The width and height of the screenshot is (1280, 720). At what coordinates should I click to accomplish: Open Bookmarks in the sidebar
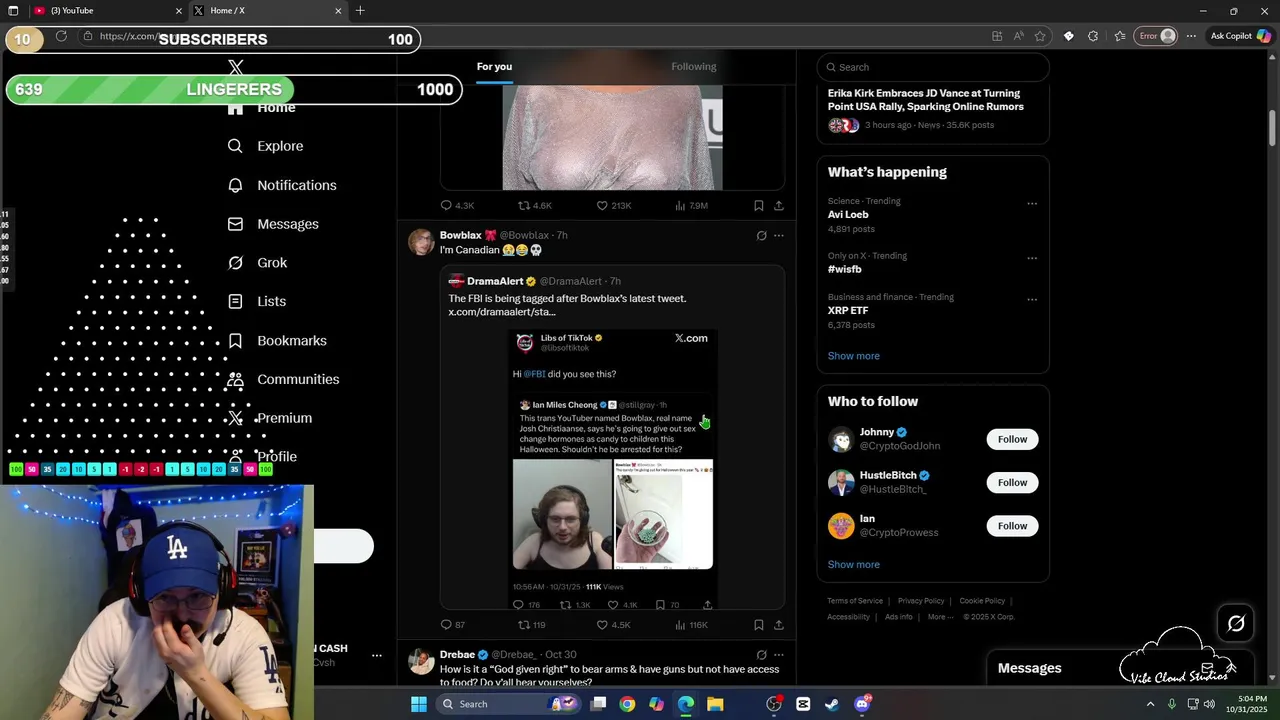pyautogui.click(x=276, y=341)
